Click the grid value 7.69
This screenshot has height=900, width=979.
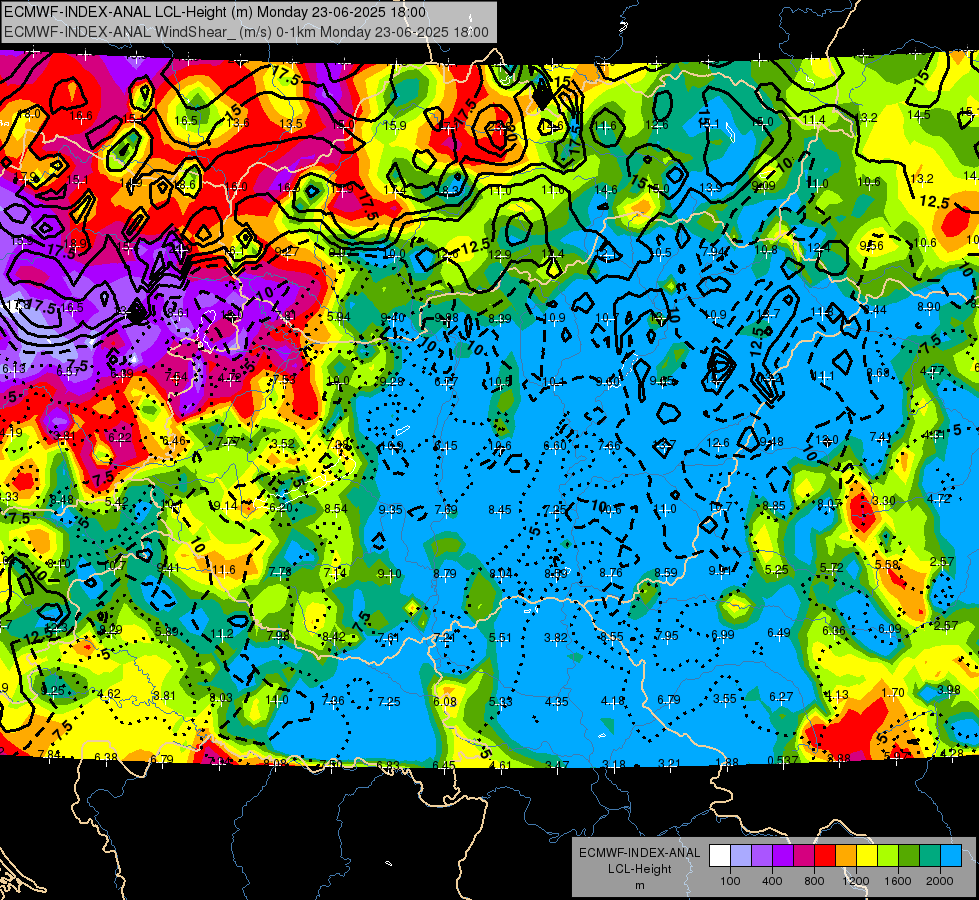click(x=446, y=509)
